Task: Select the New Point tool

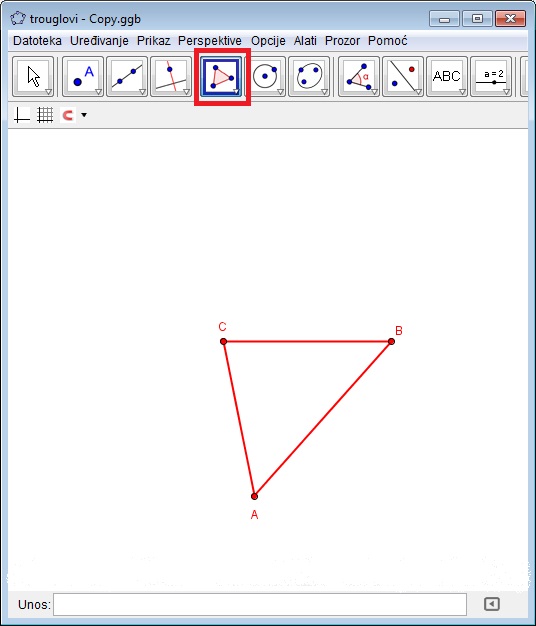Action: click(83, 77)
